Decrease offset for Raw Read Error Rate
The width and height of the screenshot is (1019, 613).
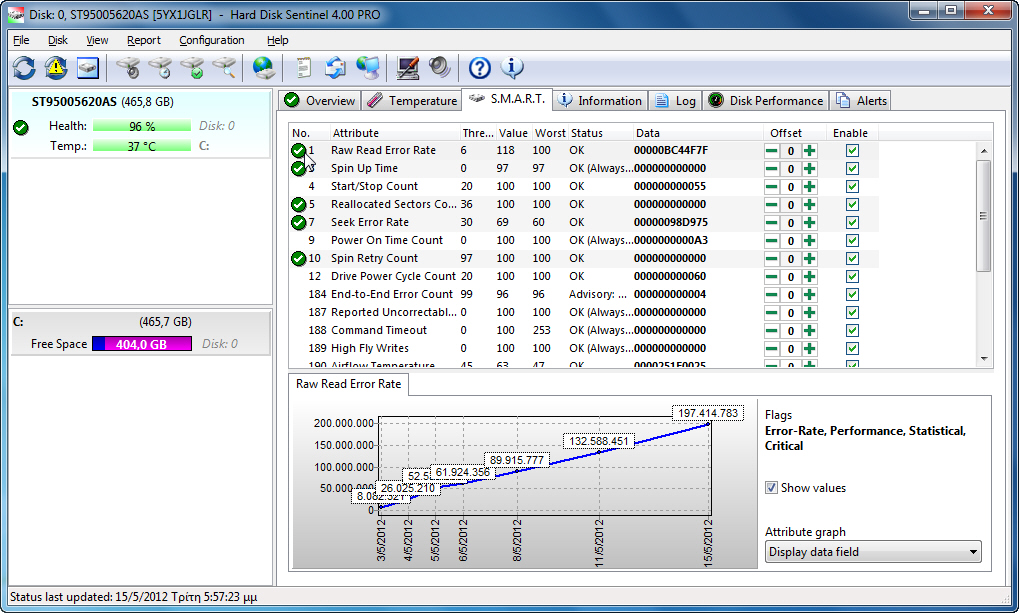pos(771,151)
